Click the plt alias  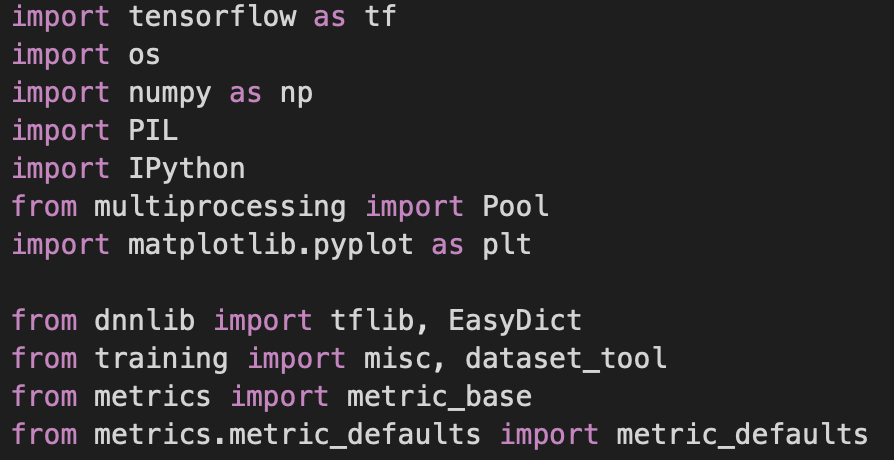(506, 245)
